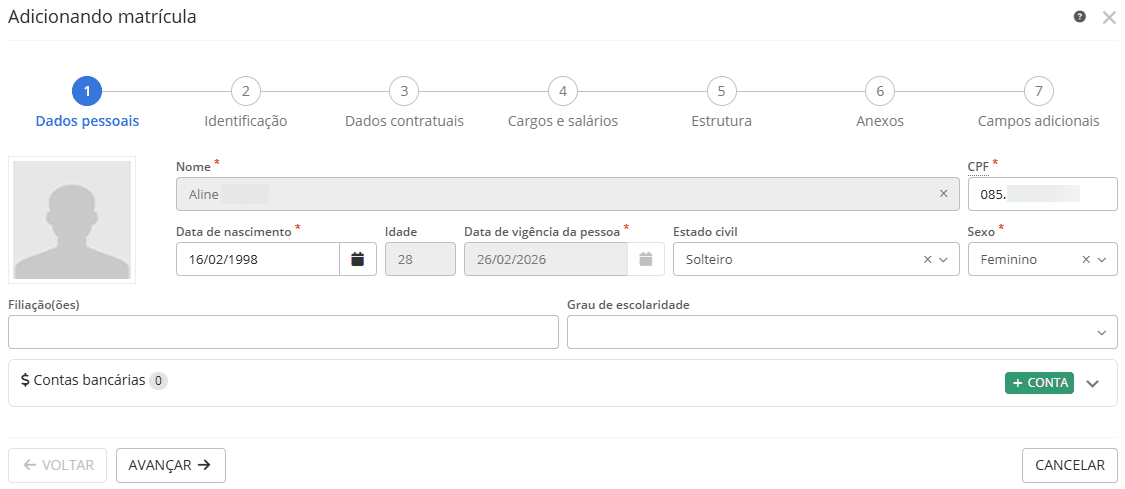
Task: Go to step 6 Anexos
Action: pyautogui.click(x=880, y=92)
